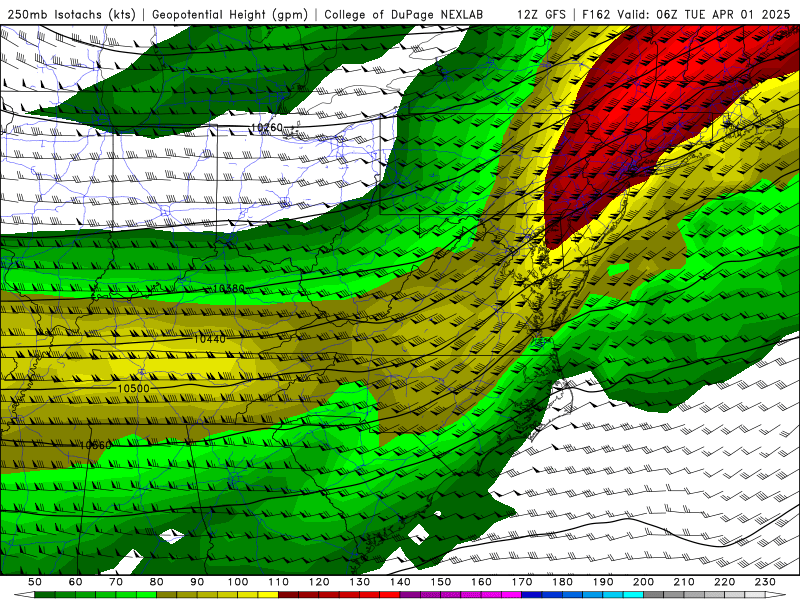Click the 90 value on the color scale
The image size is (800, 600).
tap(197, 582)
